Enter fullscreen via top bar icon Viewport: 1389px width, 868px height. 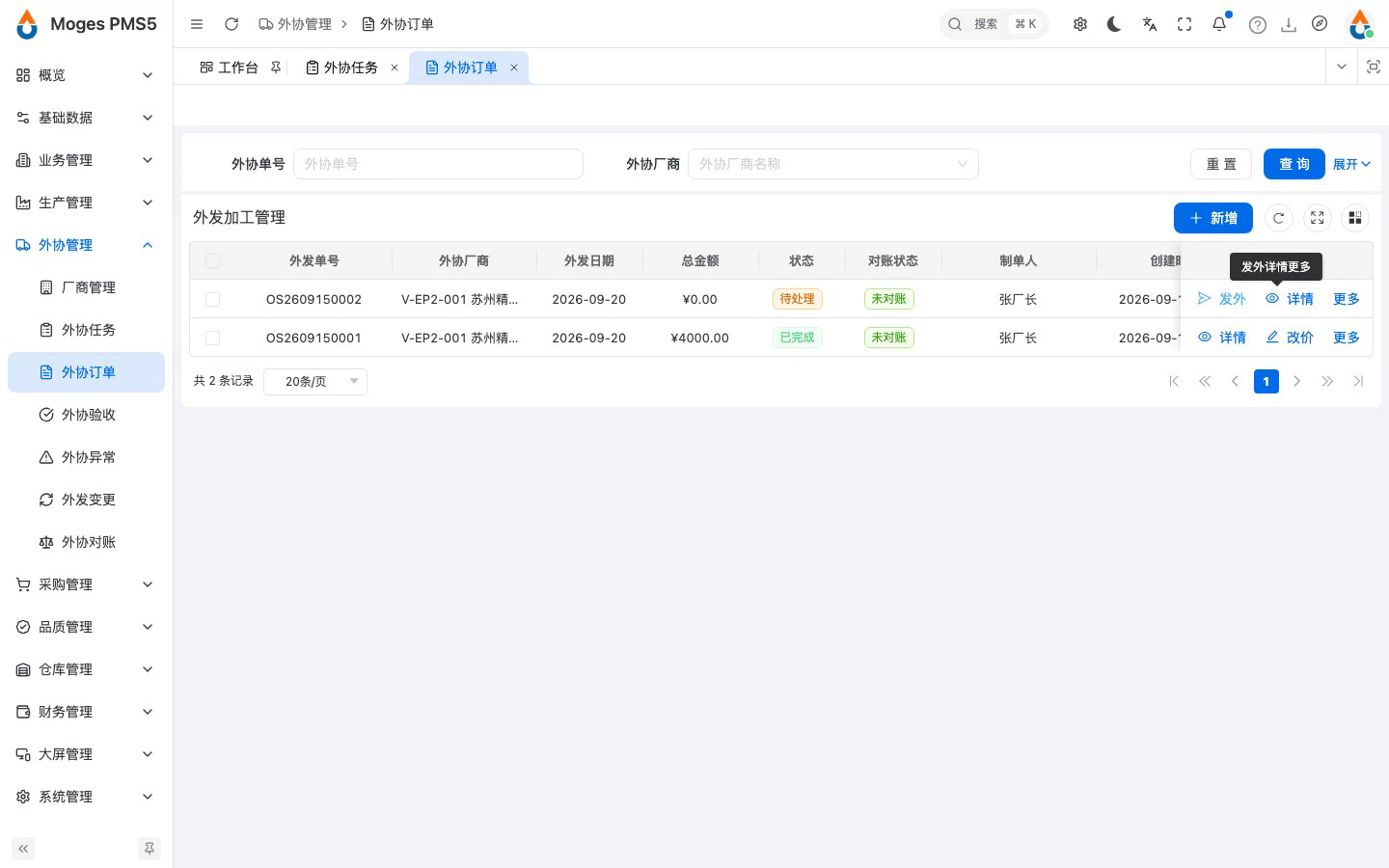pyautogui.click(x=1185, y=24)
